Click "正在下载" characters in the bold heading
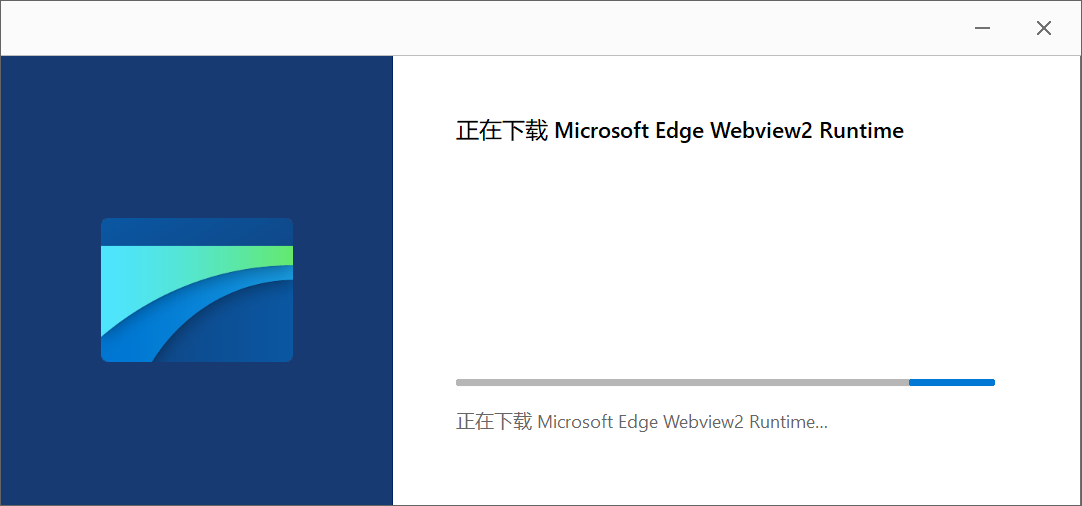This screenshot has width=1082, height=506. [x=502, y=131]
